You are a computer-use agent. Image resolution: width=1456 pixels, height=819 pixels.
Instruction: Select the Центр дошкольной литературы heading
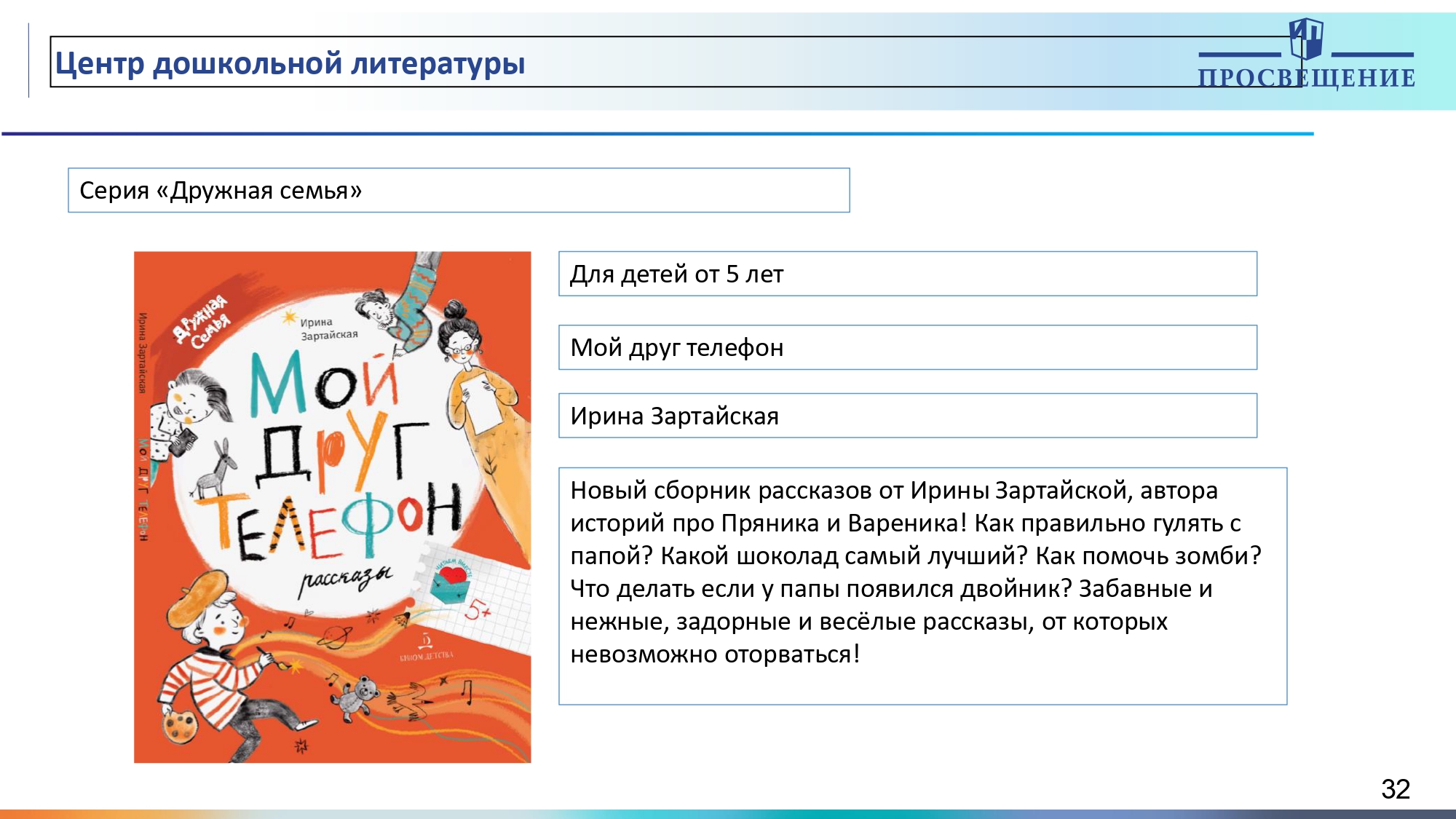(290, 63)
